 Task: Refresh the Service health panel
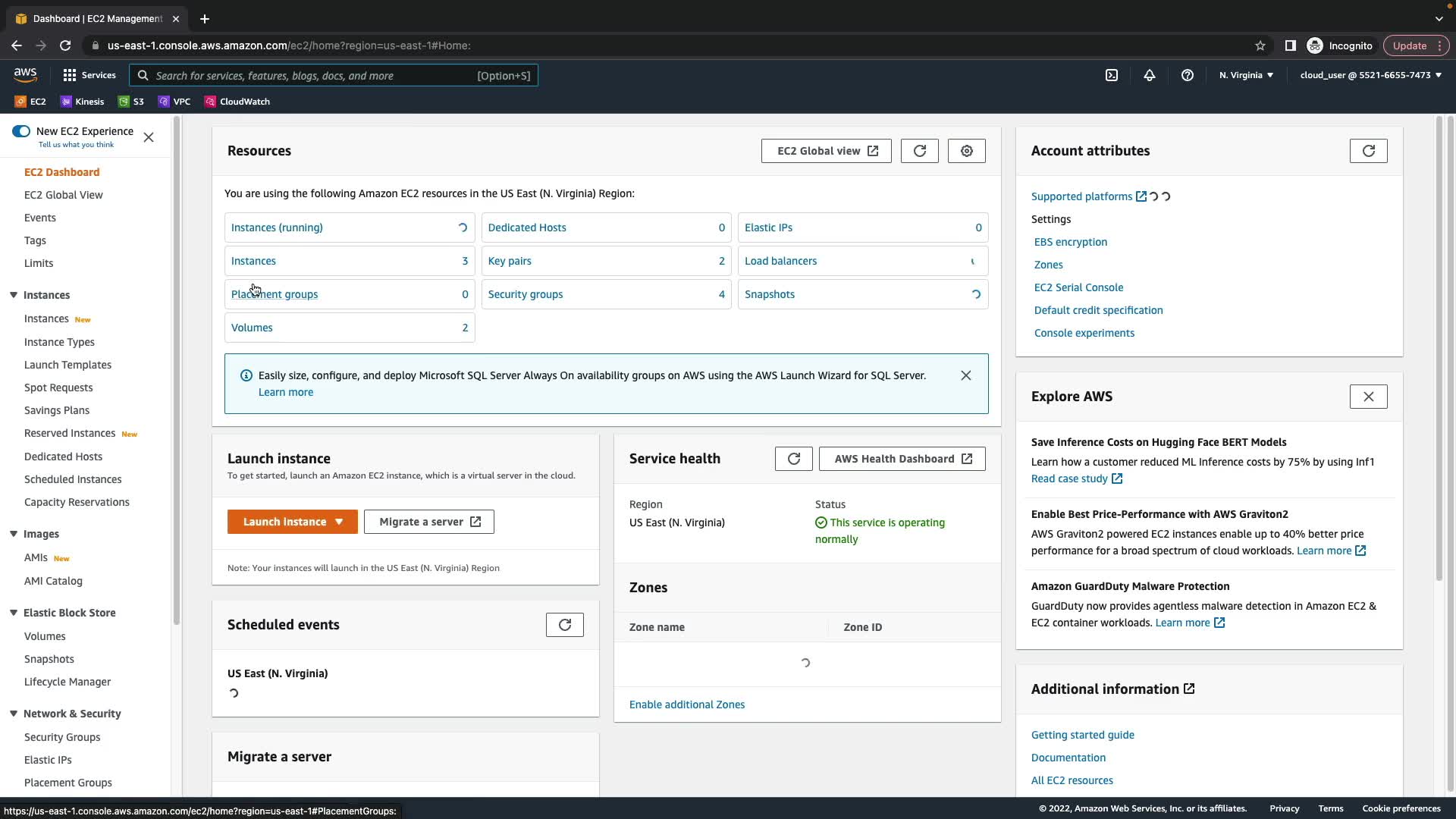tap(793, 459)
